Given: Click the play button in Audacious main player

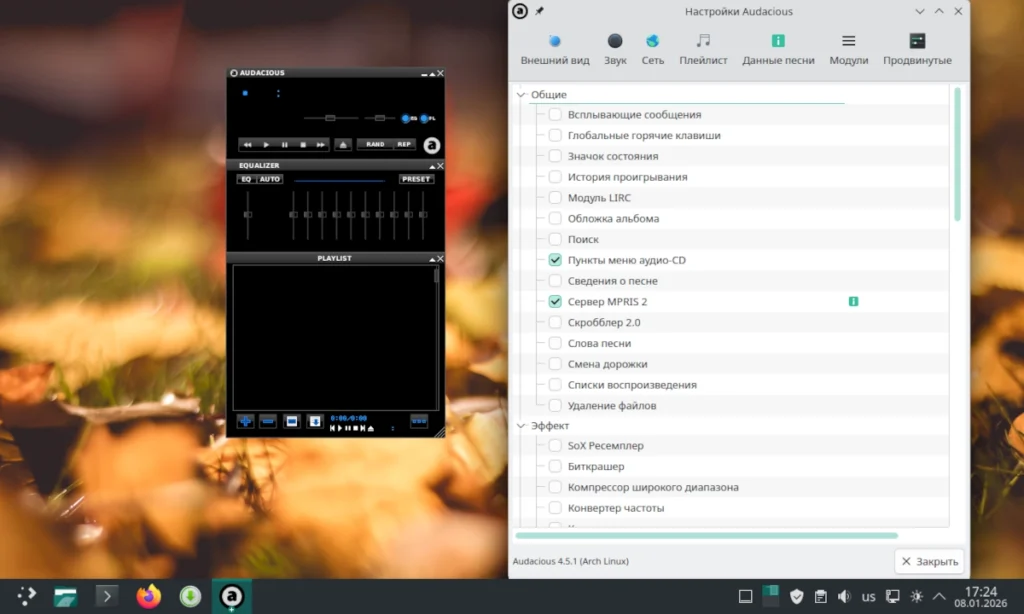Looking at the screenshot, I should (x=266, y=144).
